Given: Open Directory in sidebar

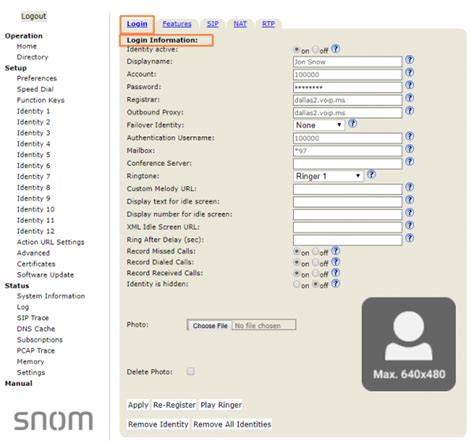Looking at the screenshot, I should tap(33, 57).
